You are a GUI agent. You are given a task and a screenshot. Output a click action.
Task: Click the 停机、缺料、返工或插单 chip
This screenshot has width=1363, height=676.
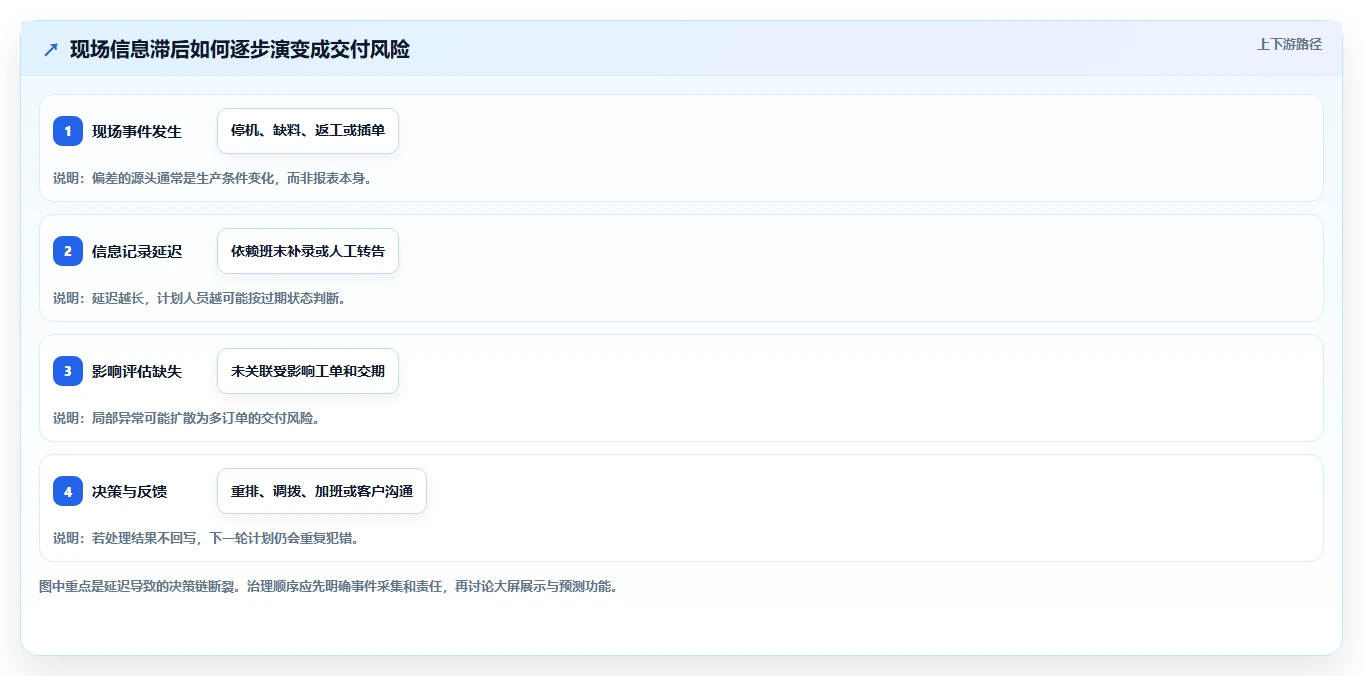pos(308,131)
